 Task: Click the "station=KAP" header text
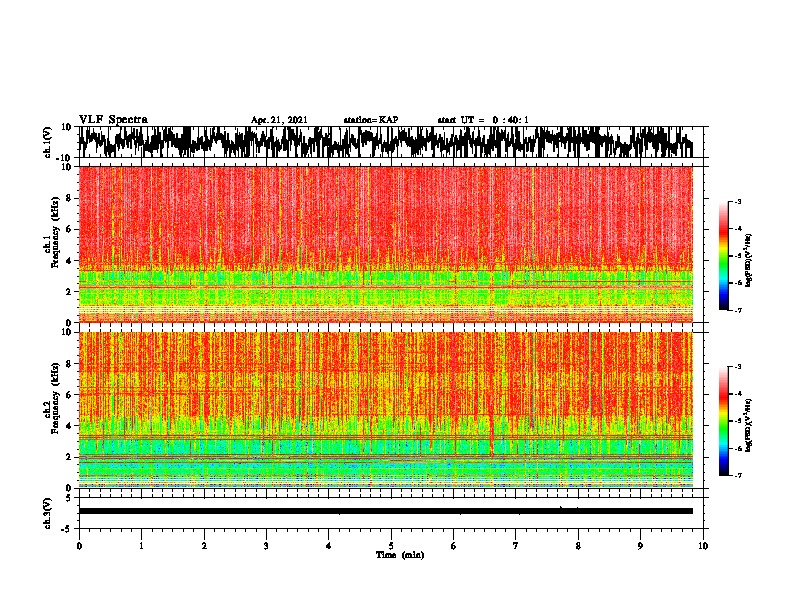pos(371,120)
